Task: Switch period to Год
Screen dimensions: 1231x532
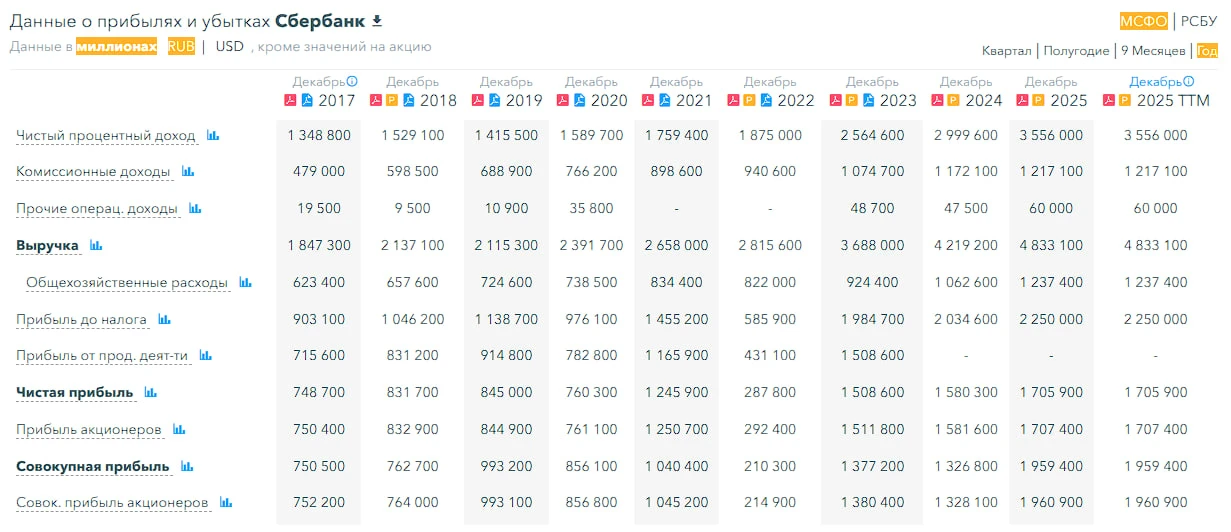Action: [x=1207, y=51]
